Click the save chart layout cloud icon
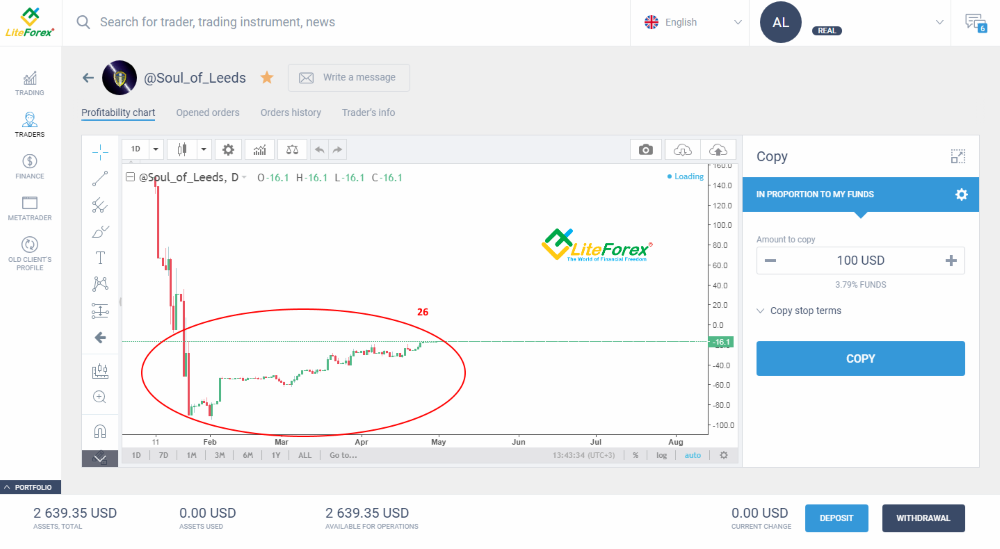Screen dimensions: 1000x549 click(x=718, y=149)
